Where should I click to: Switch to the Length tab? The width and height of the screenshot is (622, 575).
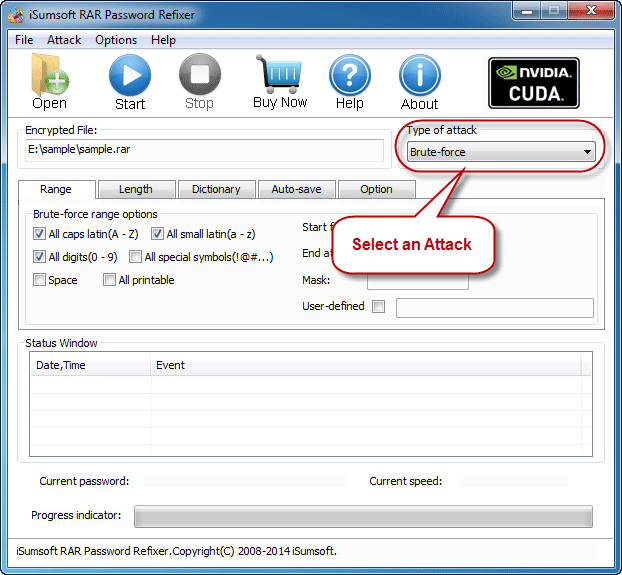136,189
